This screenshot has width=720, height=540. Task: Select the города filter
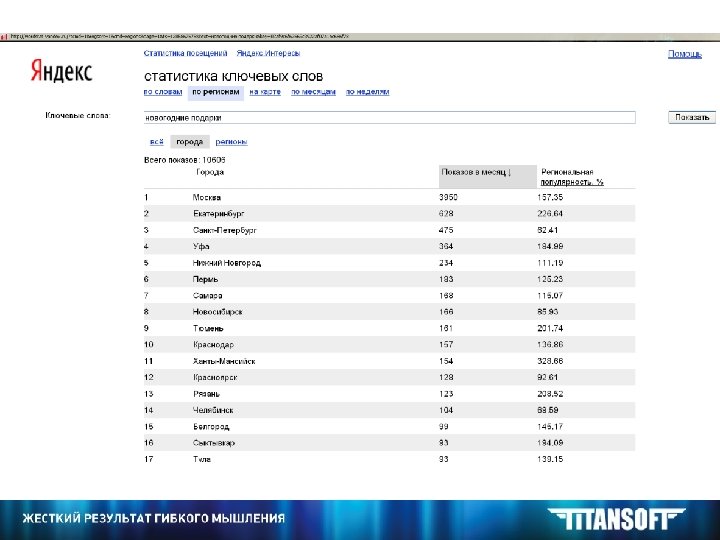190,142
